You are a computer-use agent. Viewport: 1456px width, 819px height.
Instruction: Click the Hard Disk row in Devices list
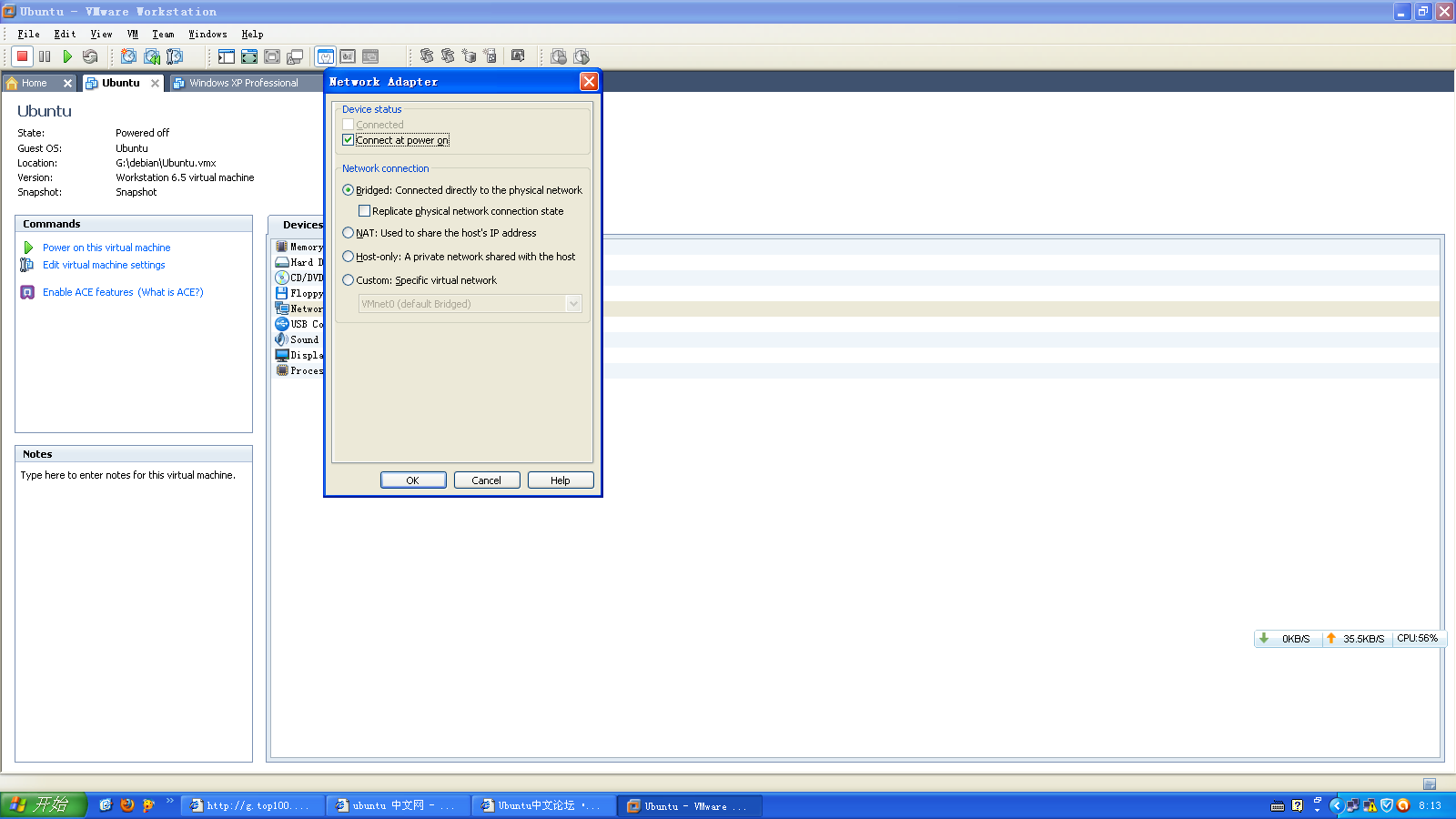[x=299, y=262]
